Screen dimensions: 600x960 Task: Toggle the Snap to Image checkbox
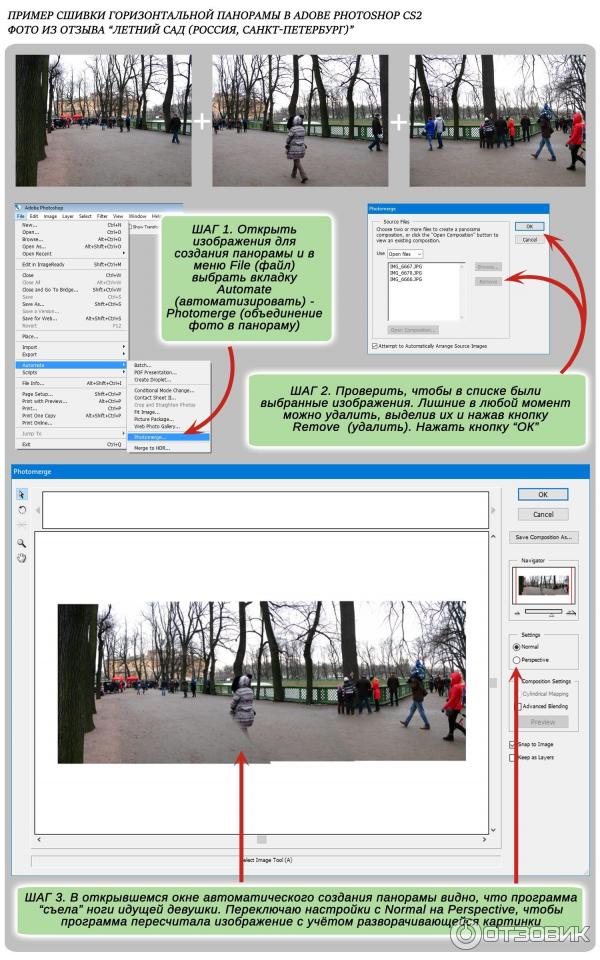513,744
